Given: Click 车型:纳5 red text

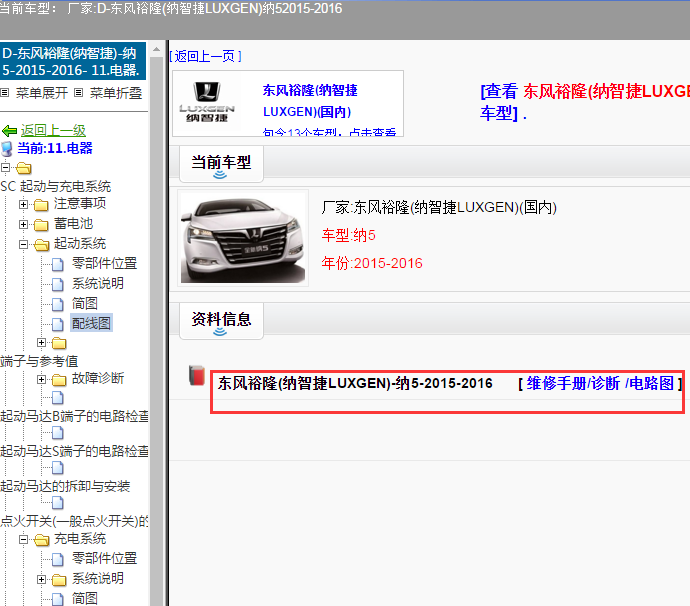Looking at the screenshot, I should [348, 235].
